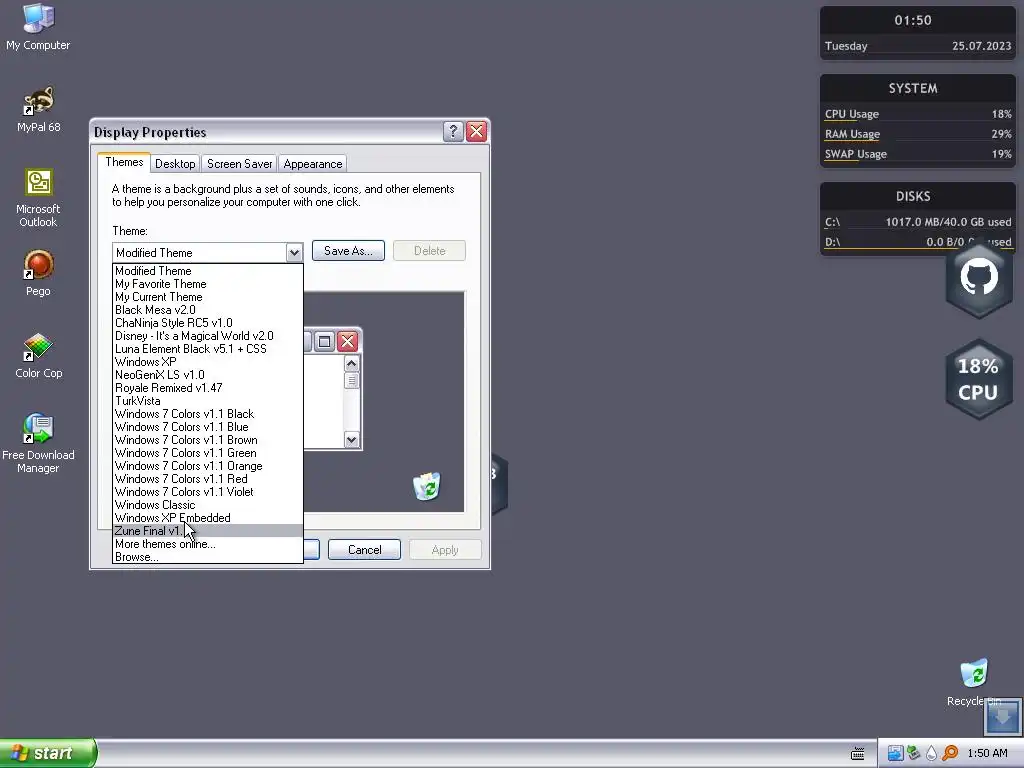
Task: Click the preview window scroll down arrow
Action: pos(351,440)
